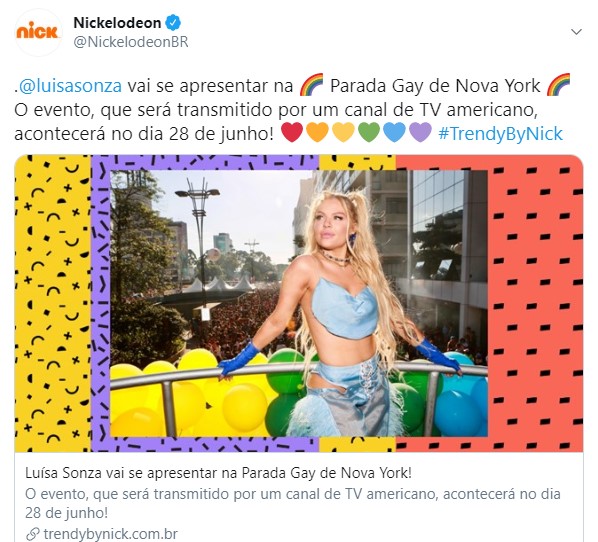Open the Nickelodeon display name profile

click(x=117, y=23)
